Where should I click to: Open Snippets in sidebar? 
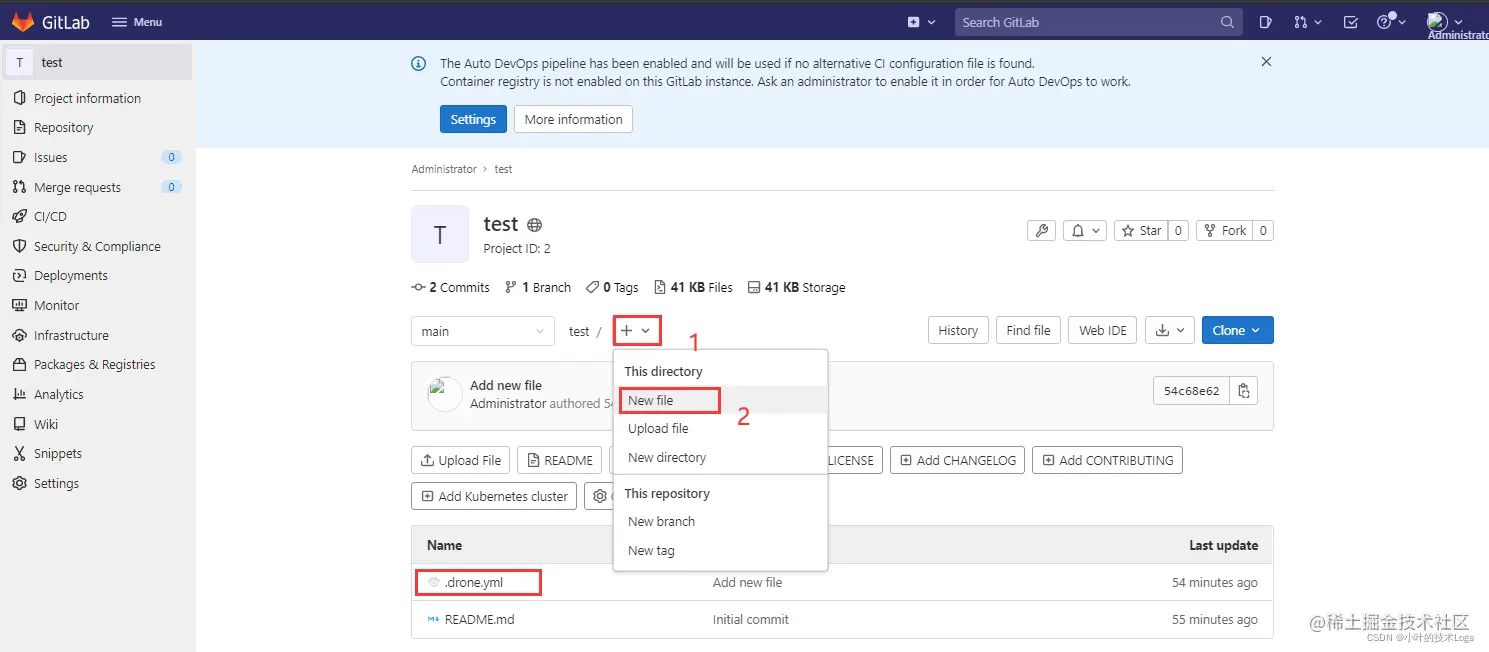57,453
